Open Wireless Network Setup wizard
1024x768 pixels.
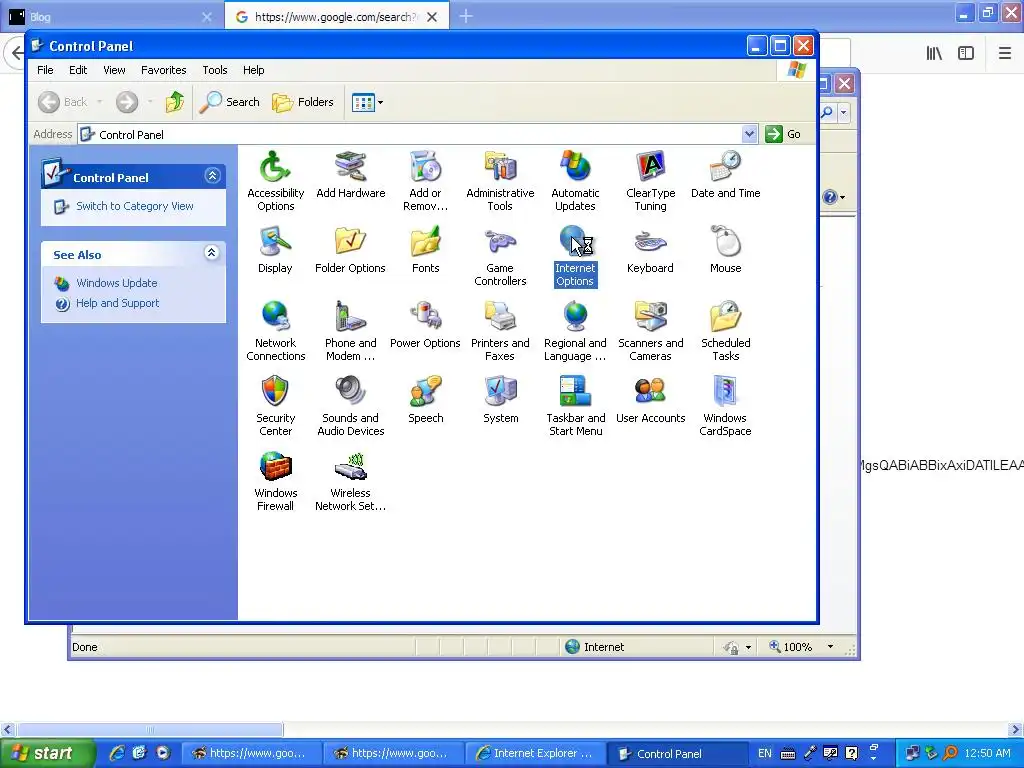pyautogui.click(x=351, y=481)
